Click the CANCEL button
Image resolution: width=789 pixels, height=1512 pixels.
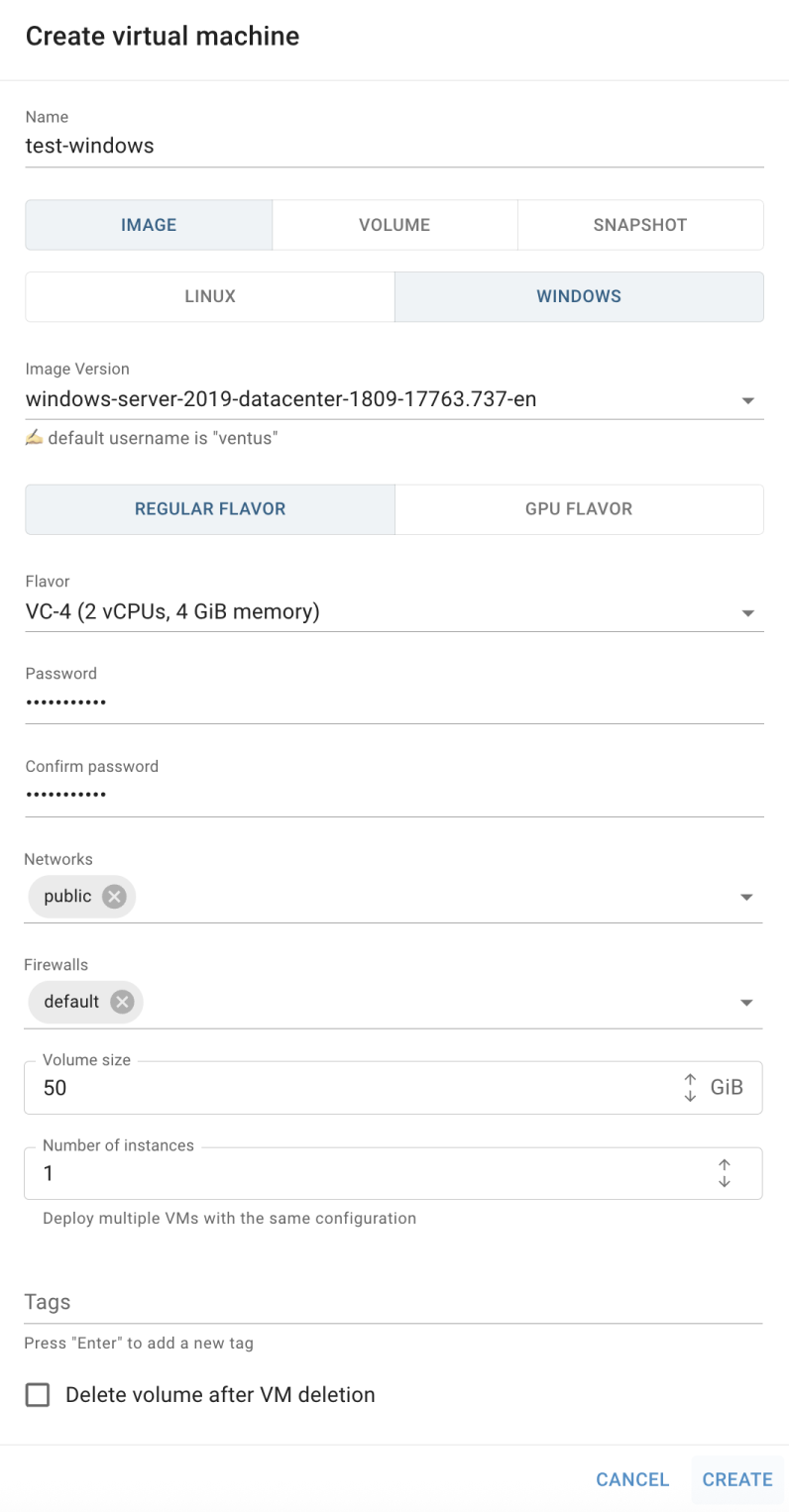pyautogui.click(x=632, y=1479)
